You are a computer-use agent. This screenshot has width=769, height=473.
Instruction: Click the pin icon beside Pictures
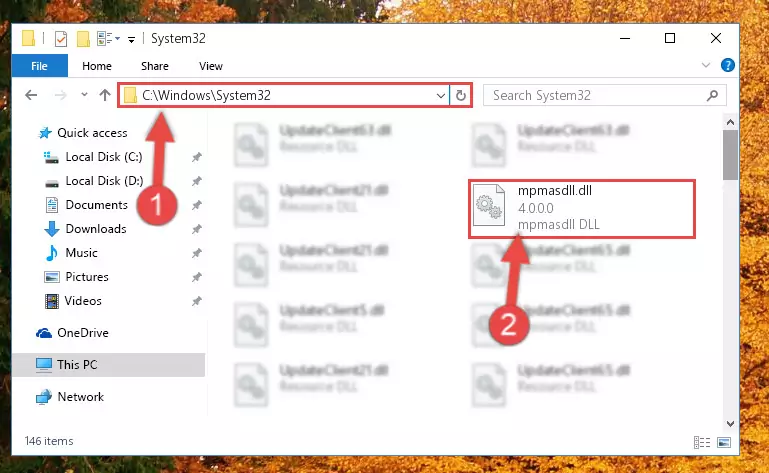(x=197, y=277)
